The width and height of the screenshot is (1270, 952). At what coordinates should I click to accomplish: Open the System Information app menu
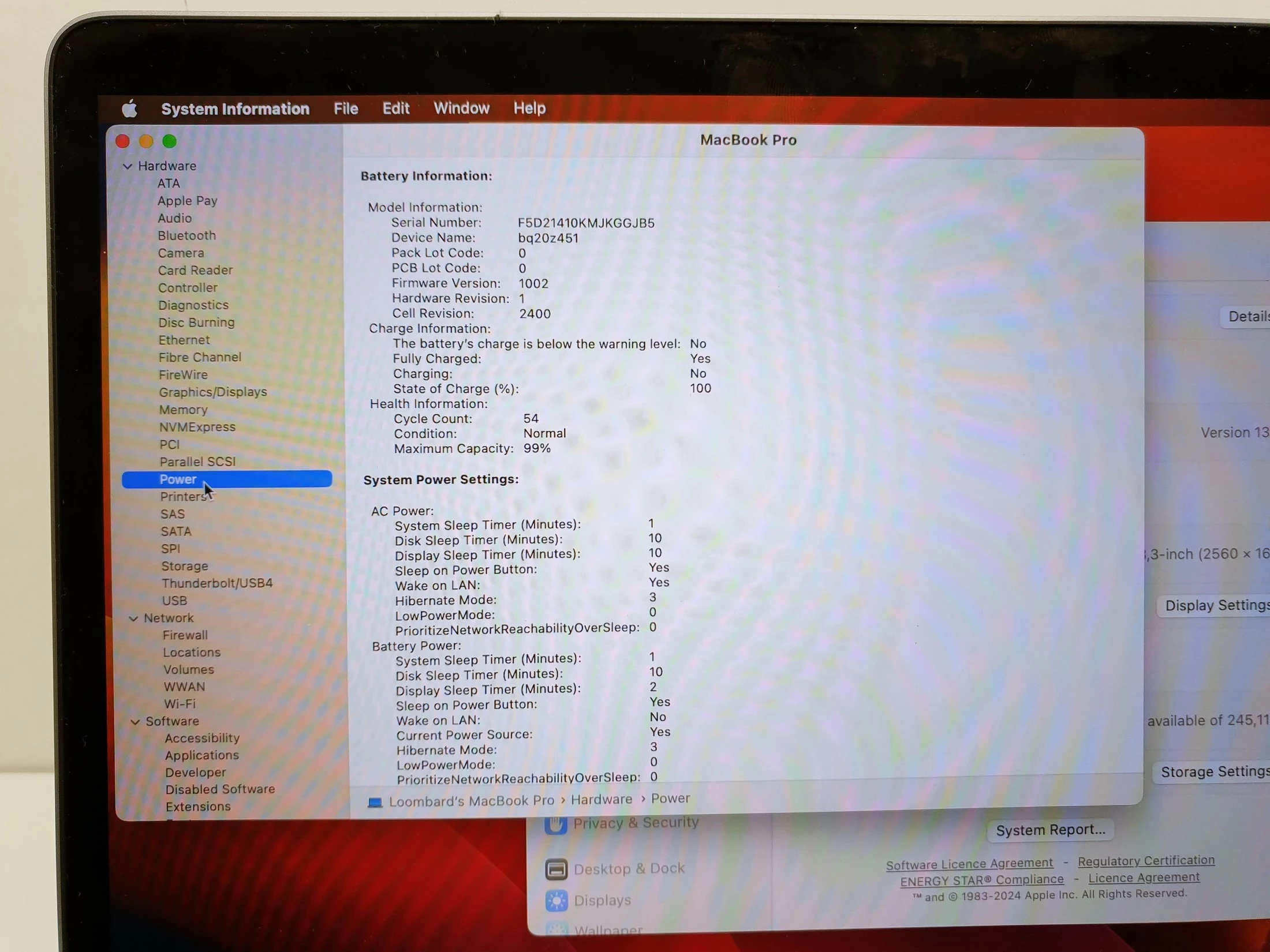point(235,109)
